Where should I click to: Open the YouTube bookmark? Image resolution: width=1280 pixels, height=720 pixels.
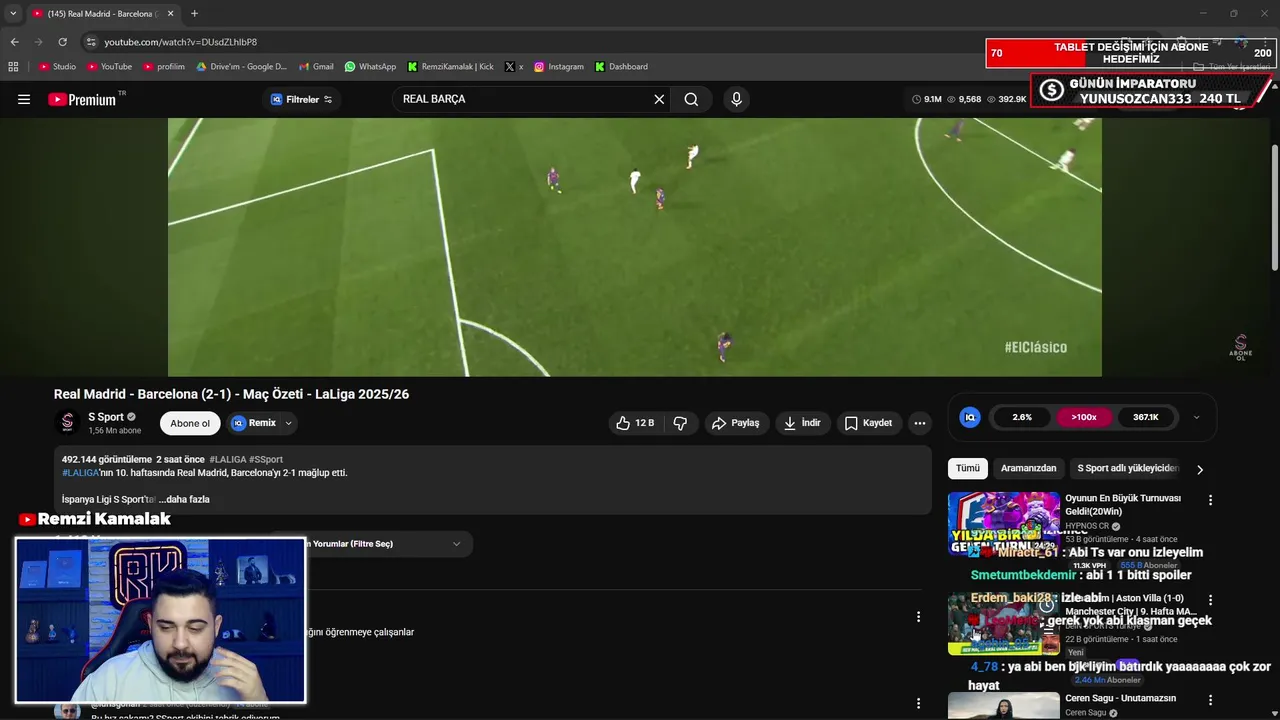pyautogui.click(x=109, y=67)
